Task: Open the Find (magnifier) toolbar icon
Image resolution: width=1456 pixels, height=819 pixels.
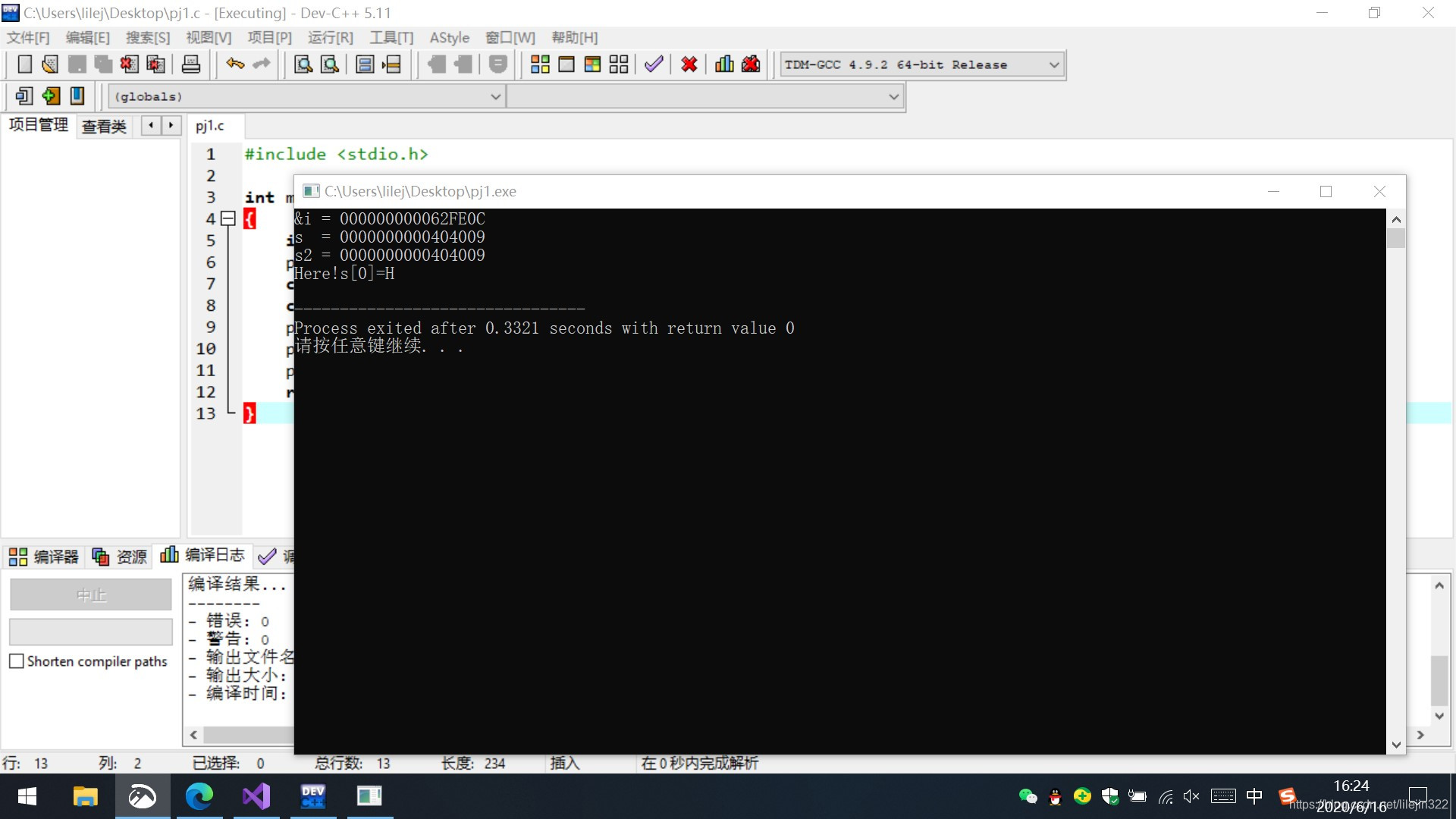Action: 303,64
